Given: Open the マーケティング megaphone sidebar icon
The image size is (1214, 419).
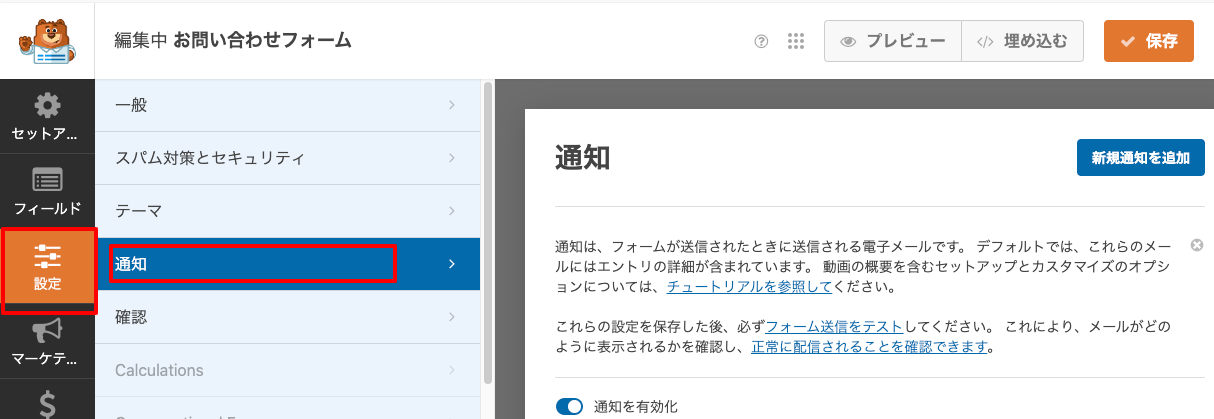Looking at the screenshot, I should pyautogui.click(x=47, y=342).
